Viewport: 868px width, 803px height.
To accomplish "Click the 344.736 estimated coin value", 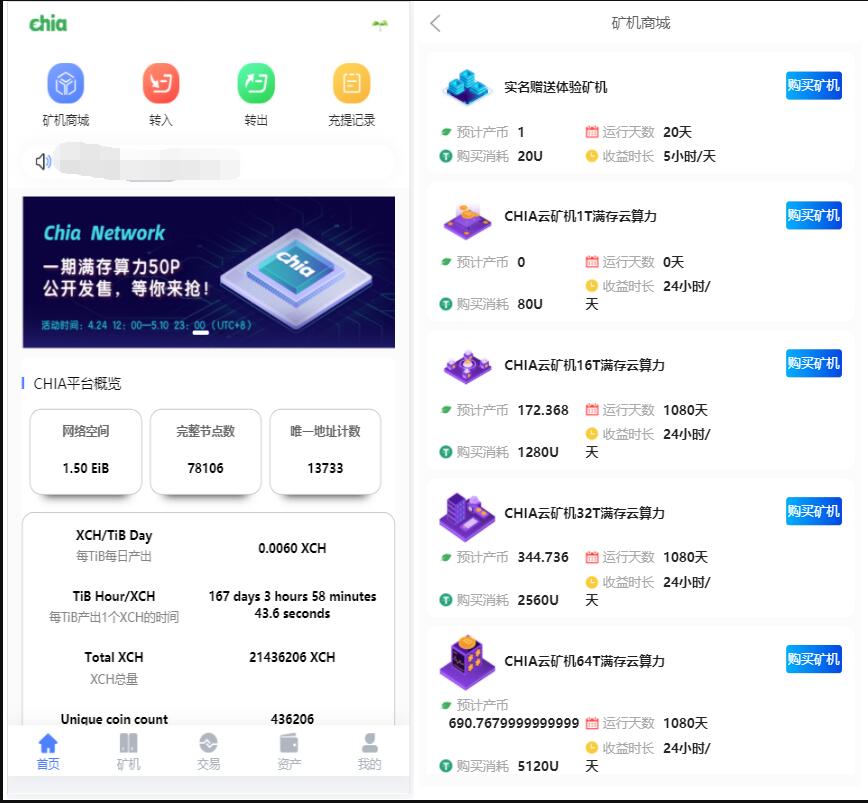I will tap(543, 557).
